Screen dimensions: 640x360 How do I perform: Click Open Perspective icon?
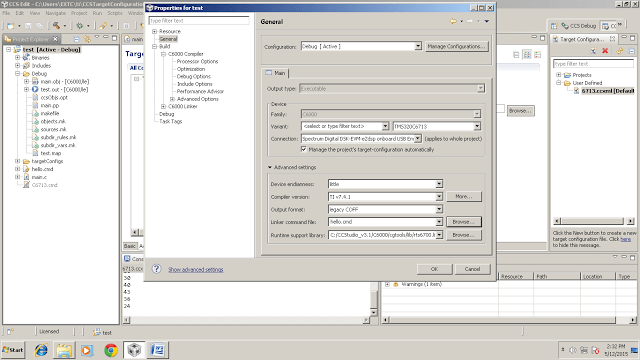coord(554,26)
